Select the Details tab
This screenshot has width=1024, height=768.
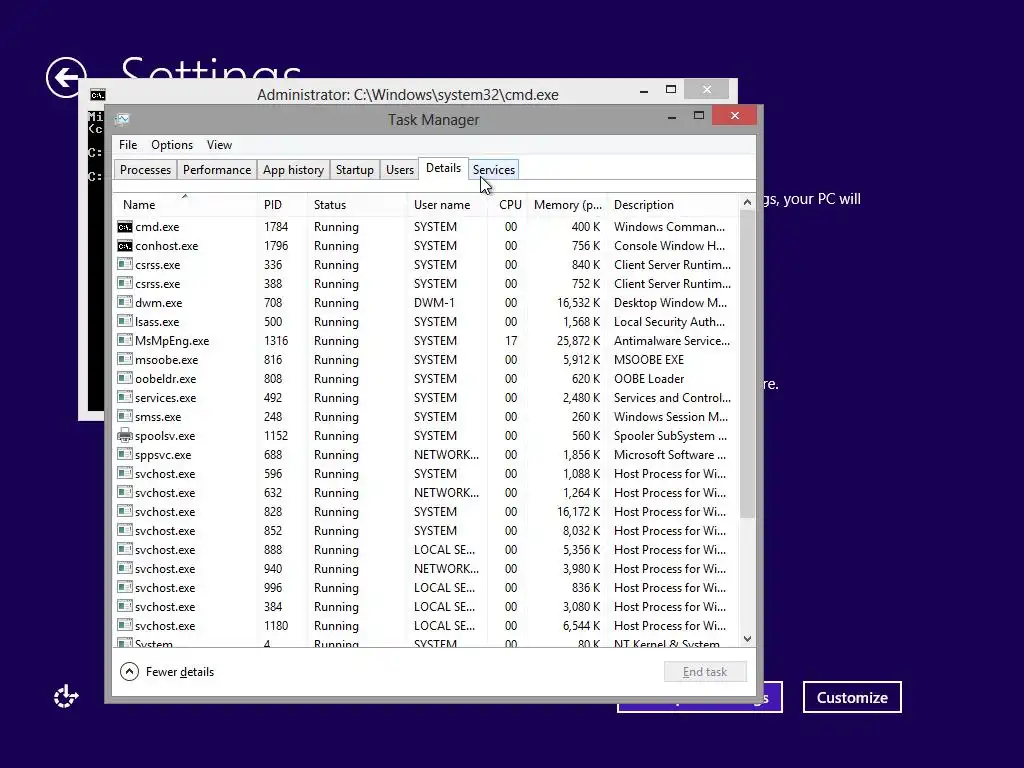(443, 168)
